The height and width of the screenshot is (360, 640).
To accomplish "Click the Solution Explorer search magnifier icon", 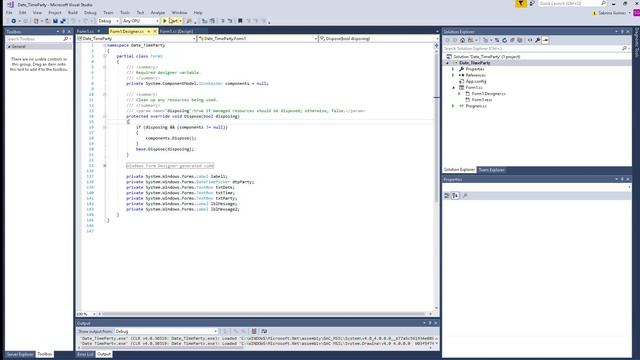I will coord(624,49).
